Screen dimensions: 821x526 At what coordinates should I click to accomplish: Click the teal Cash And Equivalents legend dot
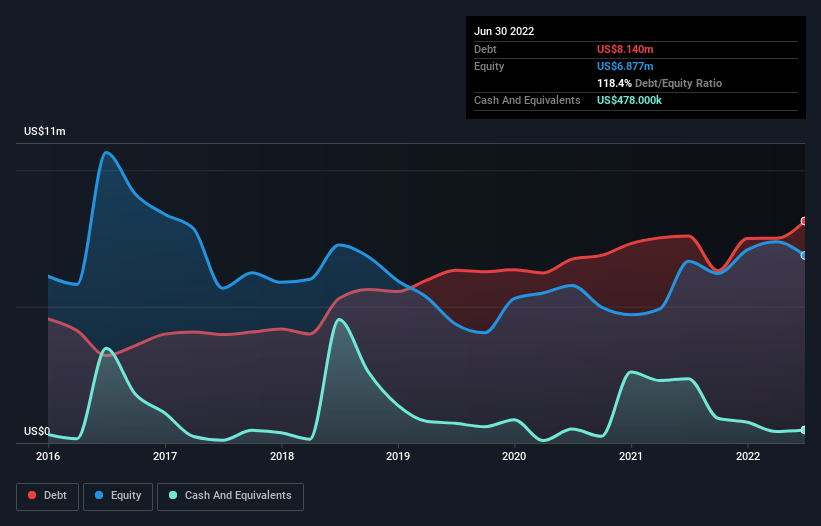[173, 495]
